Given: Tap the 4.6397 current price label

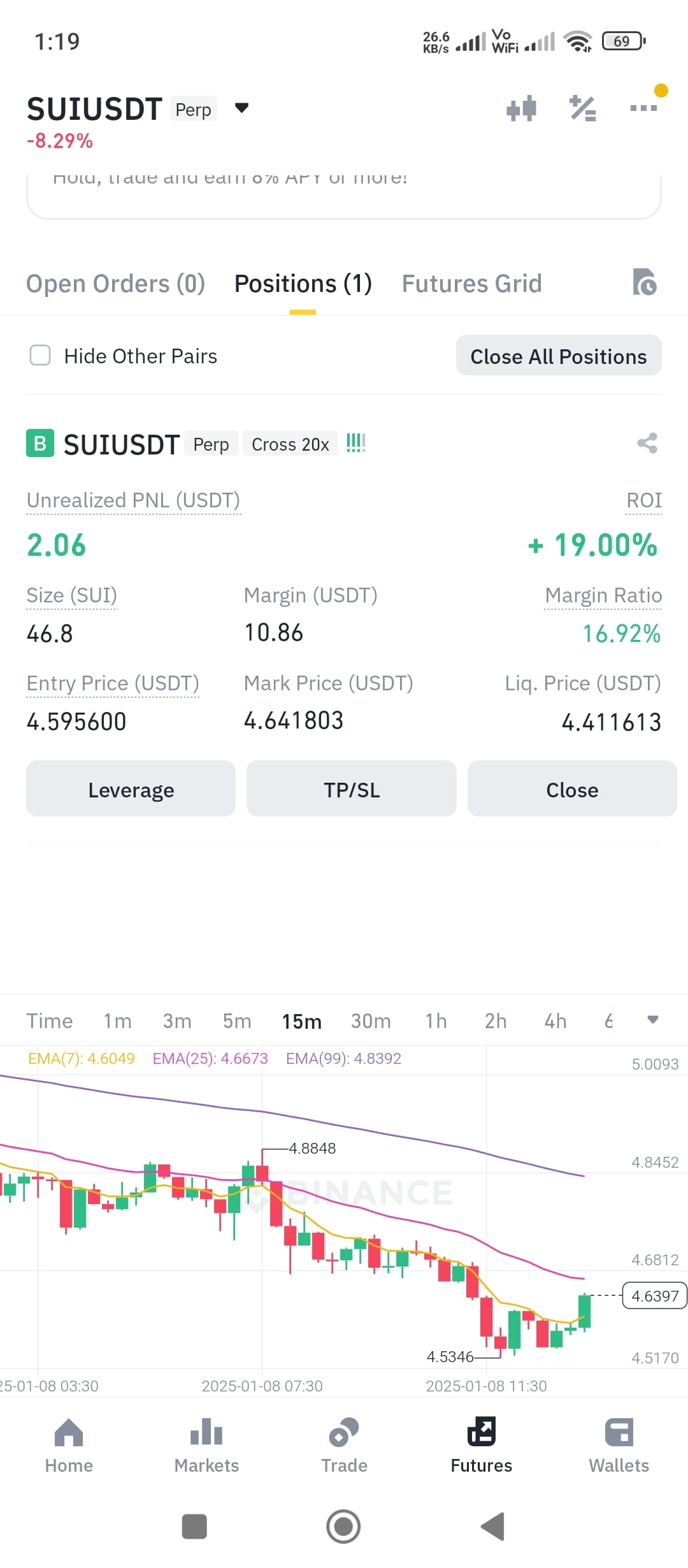Looking at the screenshot, I should pyautogui.click(x=654, y=1296).
